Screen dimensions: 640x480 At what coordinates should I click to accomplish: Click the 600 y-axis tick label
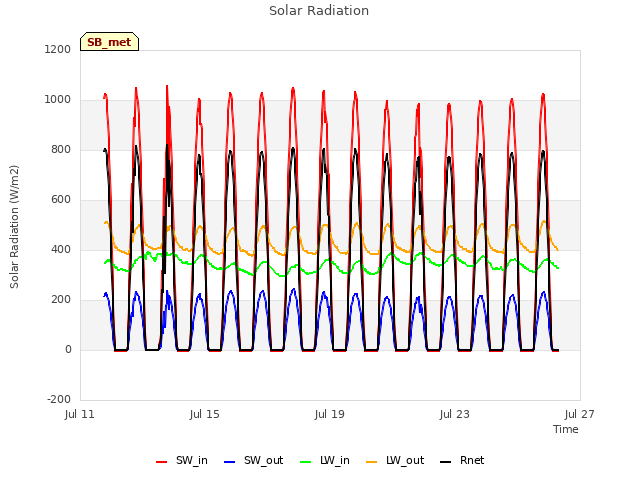(x=61, y=200)
